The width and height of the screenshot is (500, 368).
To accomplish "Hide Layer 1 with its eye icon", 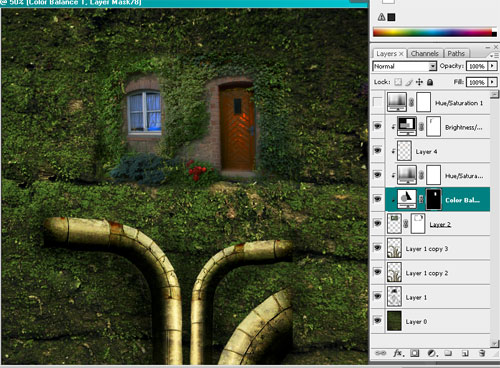I will [x=377, y=296].
